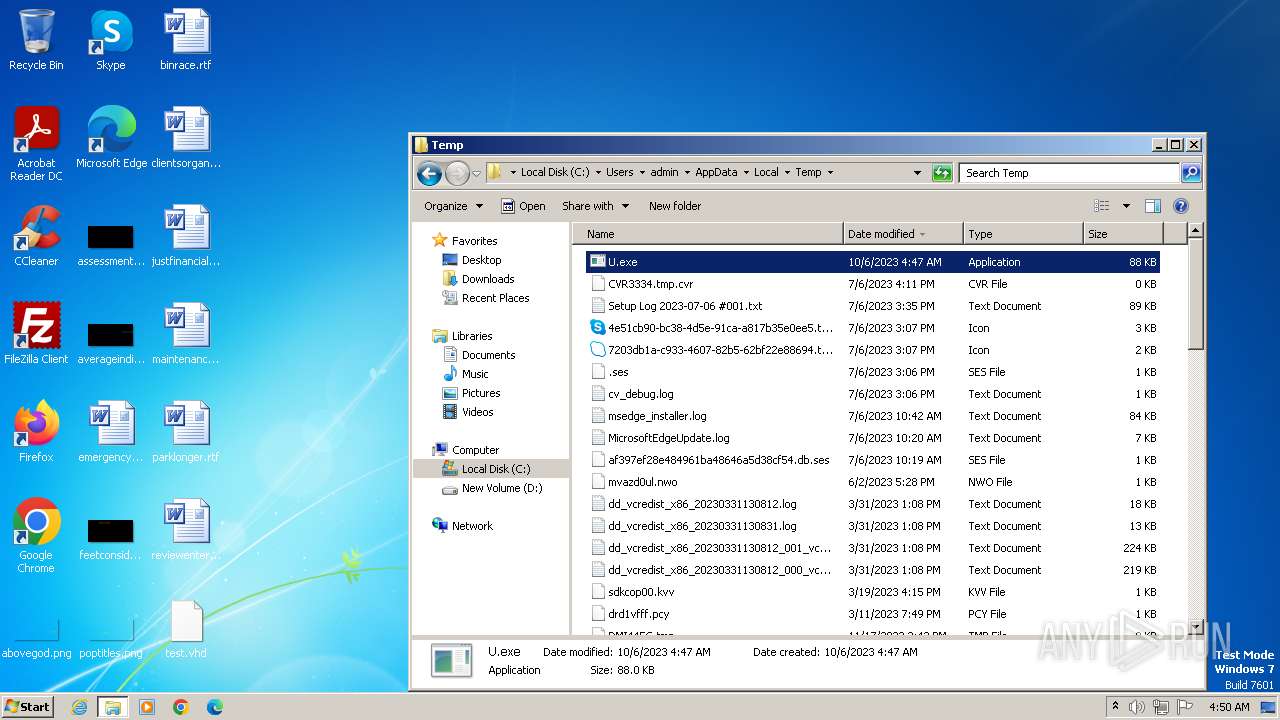Screen dimensions: 1280x720
Task: Sort by the Size column header
Action: pyautogui.click(x=1123, y=234)
